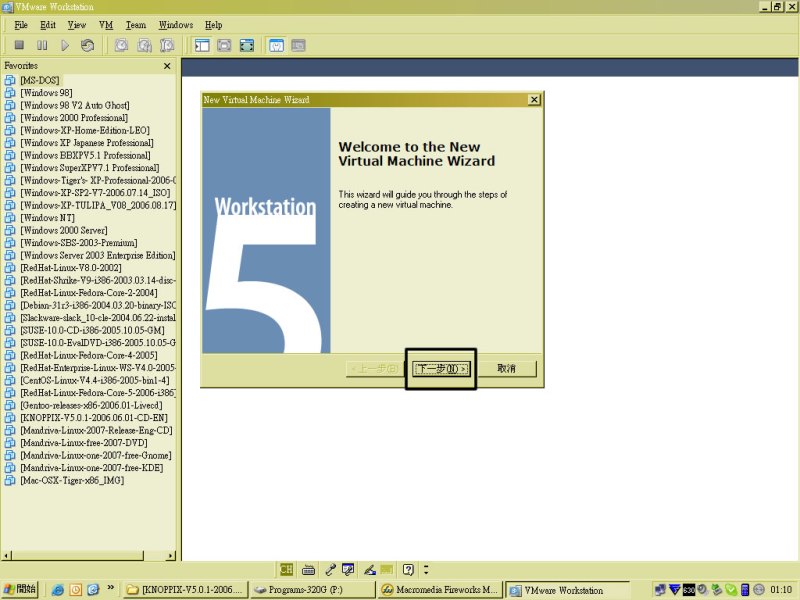This screenshot has height=600, width=800.
Task: Click the 開始 Start button
Action: pos(20,590)
